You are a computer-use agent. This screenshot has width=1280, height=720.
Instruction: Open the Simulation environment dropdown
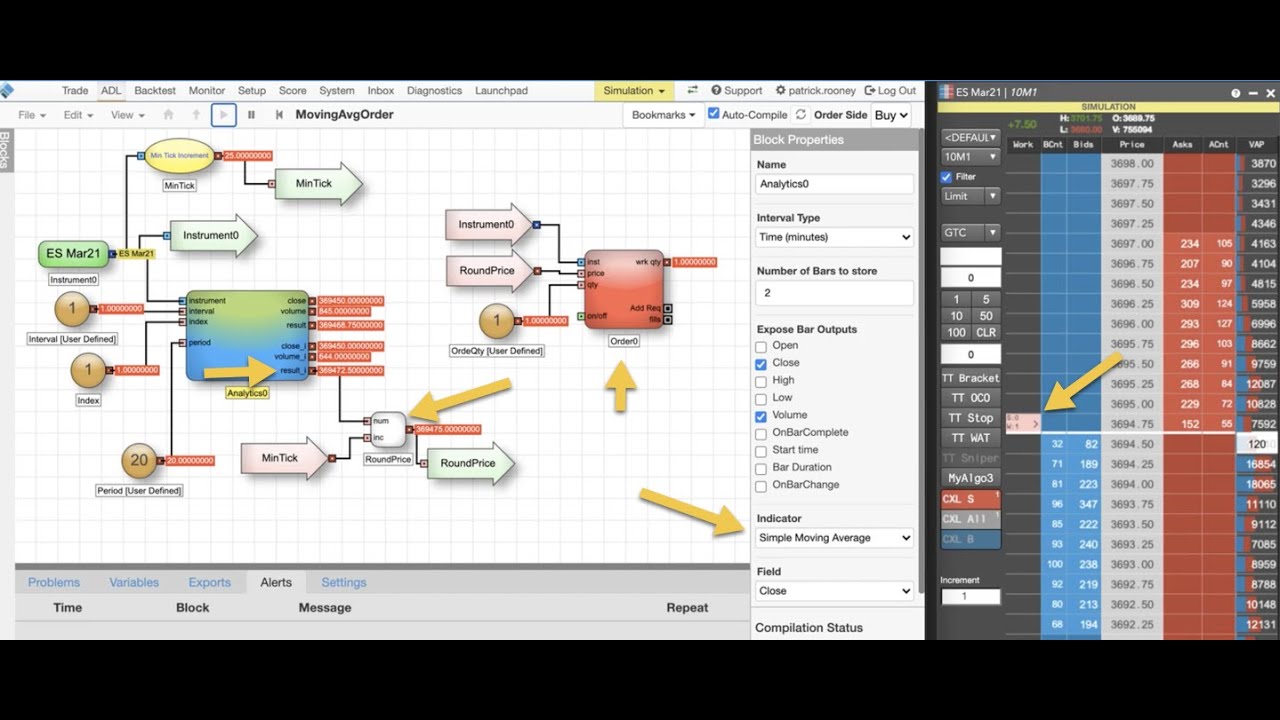pyautogui.click(x=634, y=90)
